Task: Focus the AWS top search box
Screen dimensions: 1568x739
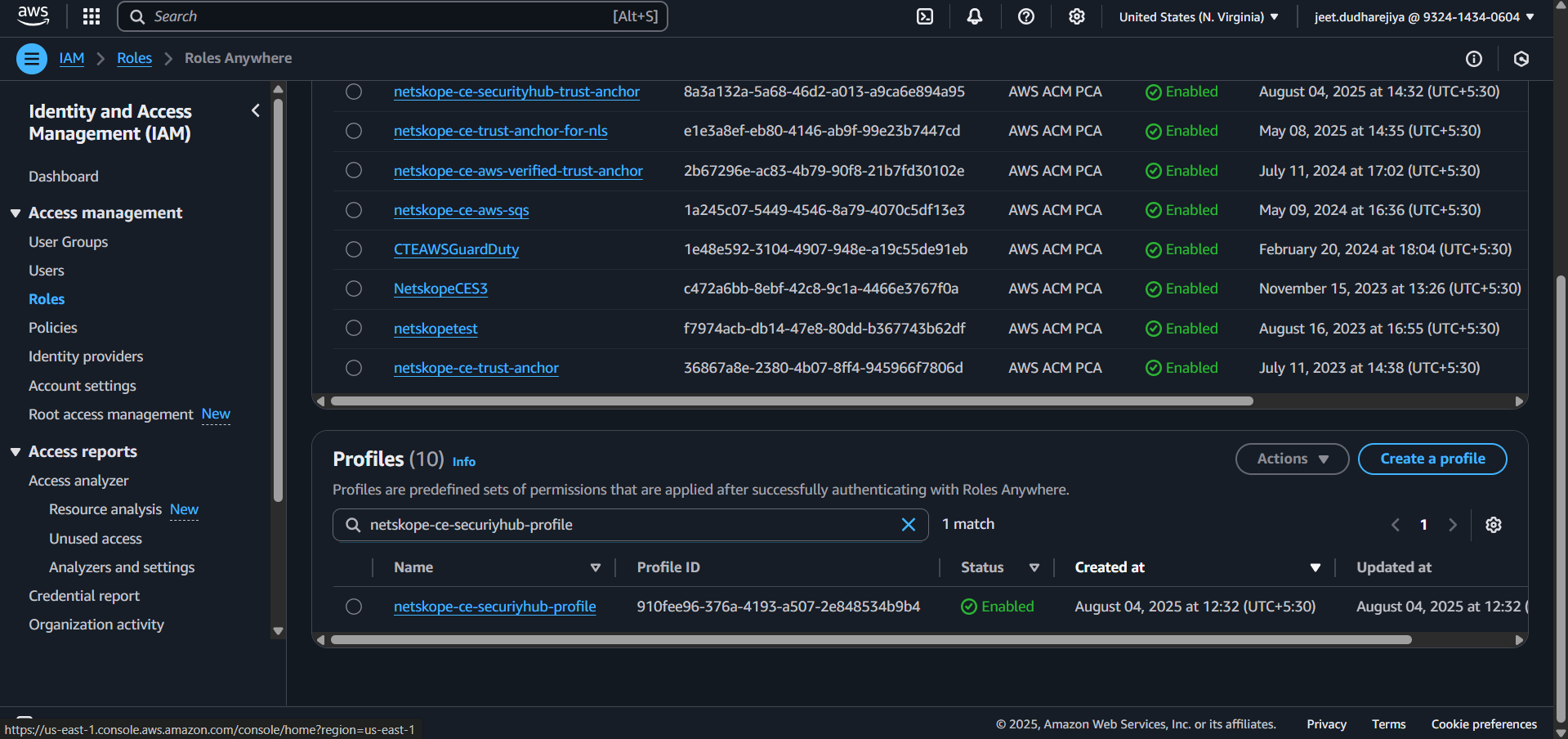Action: click(393, 16)
